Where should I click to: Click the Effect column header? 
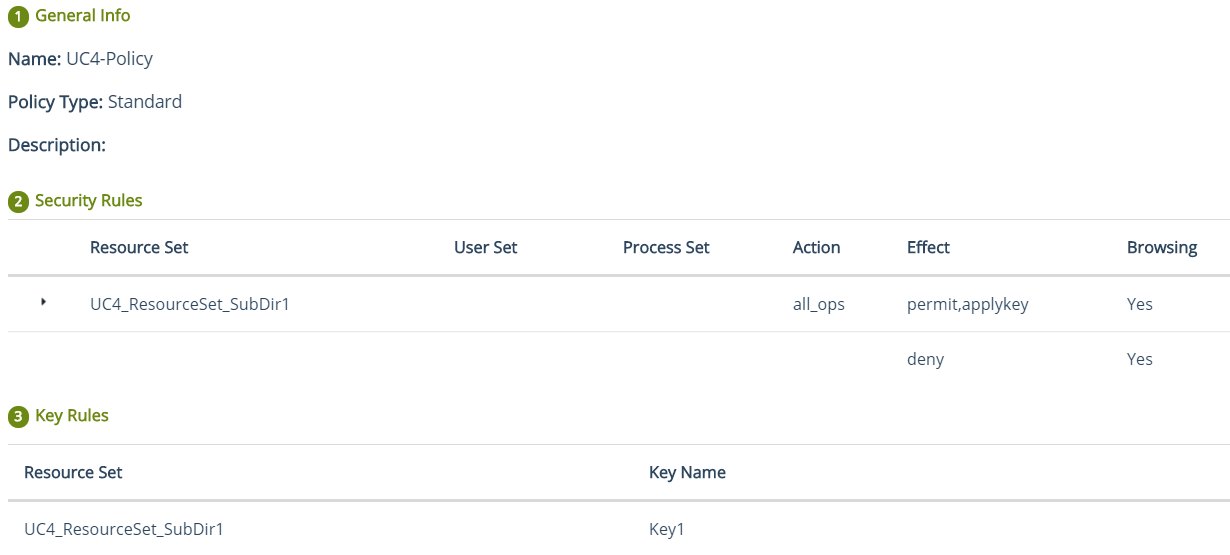click(928, 248)
